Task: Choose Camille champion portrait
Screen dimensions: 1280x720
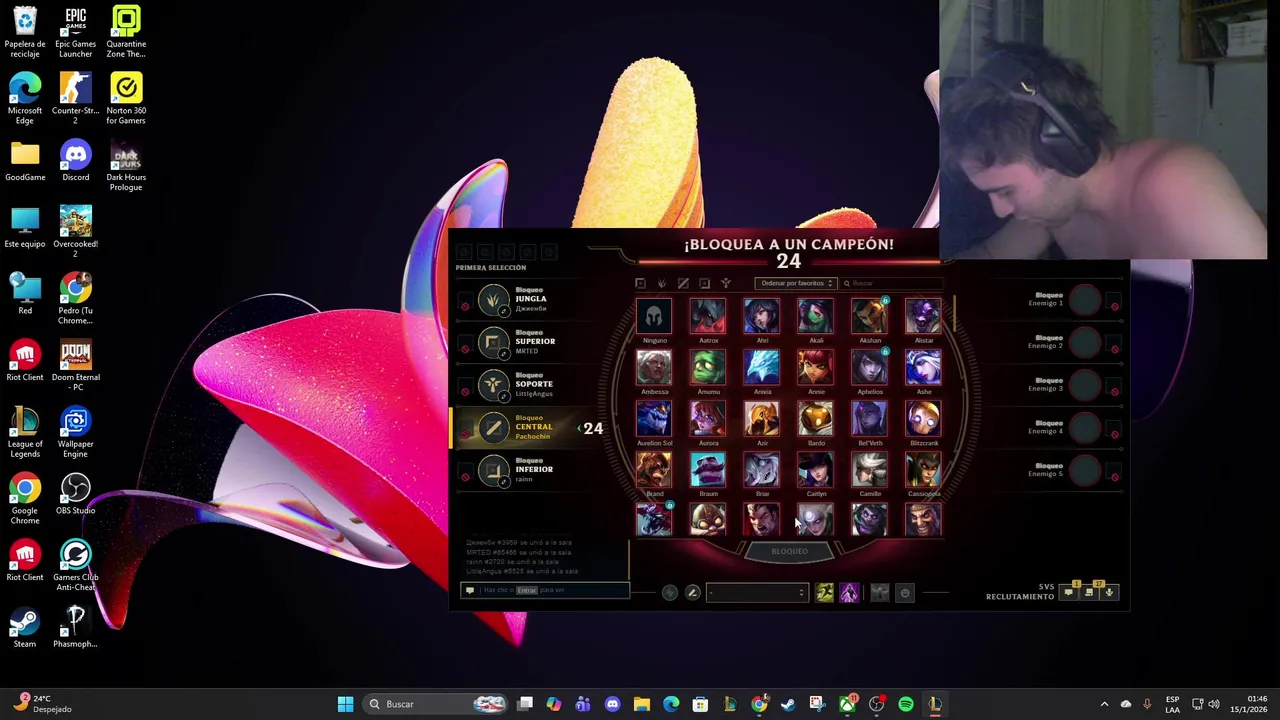Action: point(870,470)
